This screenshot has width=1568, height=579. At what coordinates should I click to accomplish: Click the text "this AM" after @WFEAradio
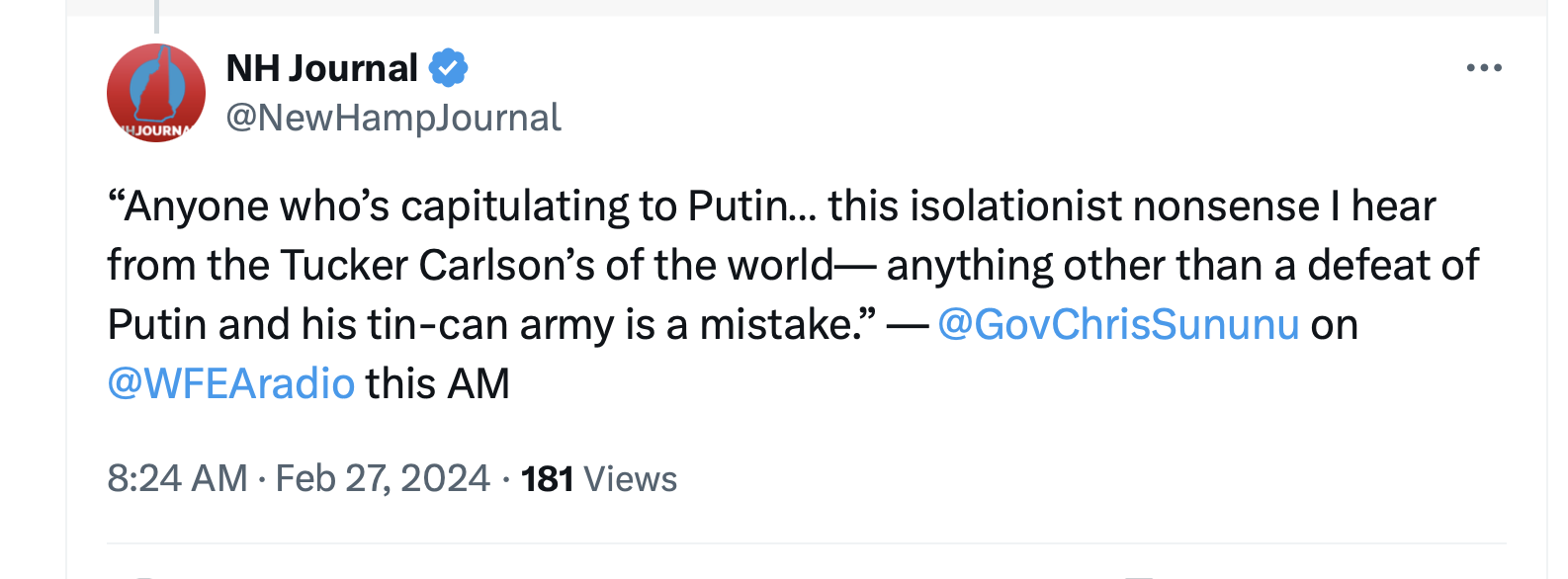click(437, 383)
